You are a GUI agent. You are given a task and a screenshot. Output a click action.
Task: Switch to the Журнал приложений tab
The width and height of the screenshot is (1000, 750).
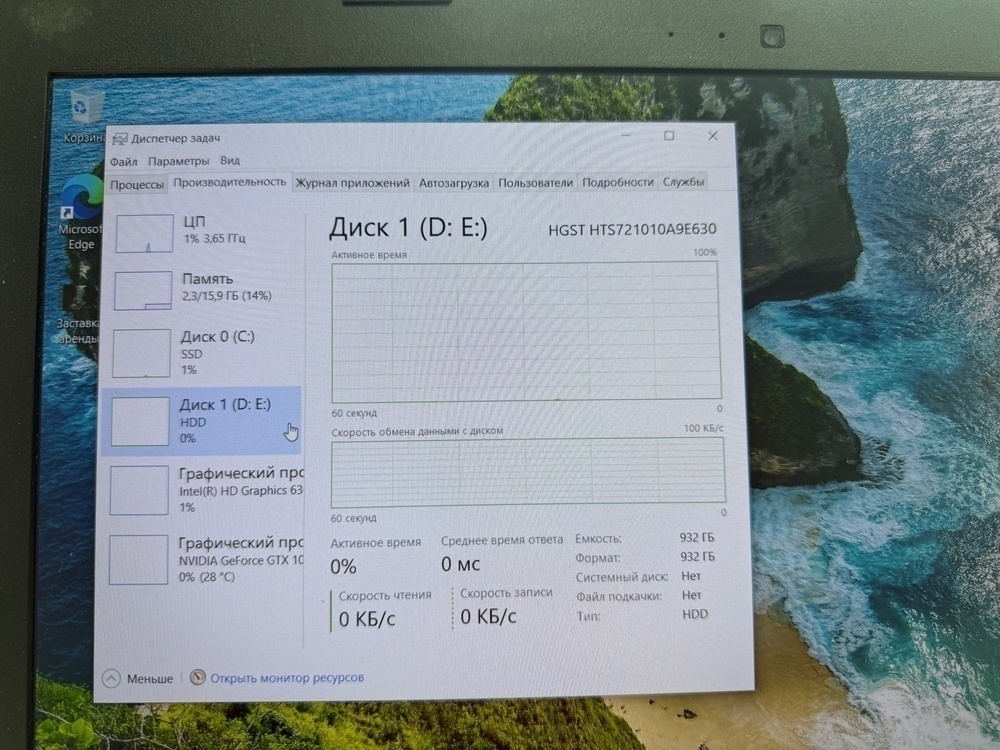pos(352,183)
